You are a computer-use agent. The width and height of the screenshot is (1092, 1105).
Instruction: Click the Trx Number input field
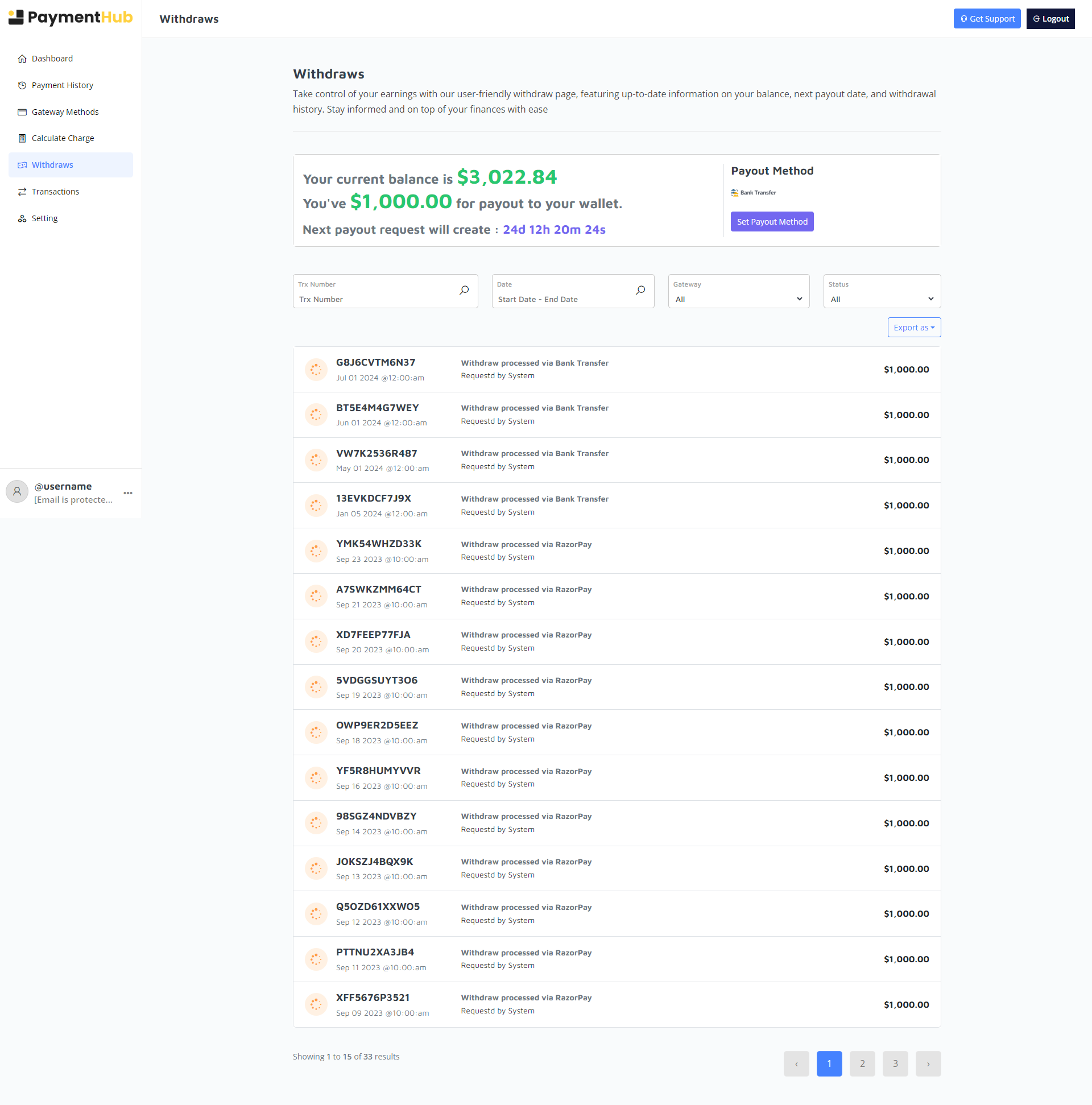pos(375,299)
